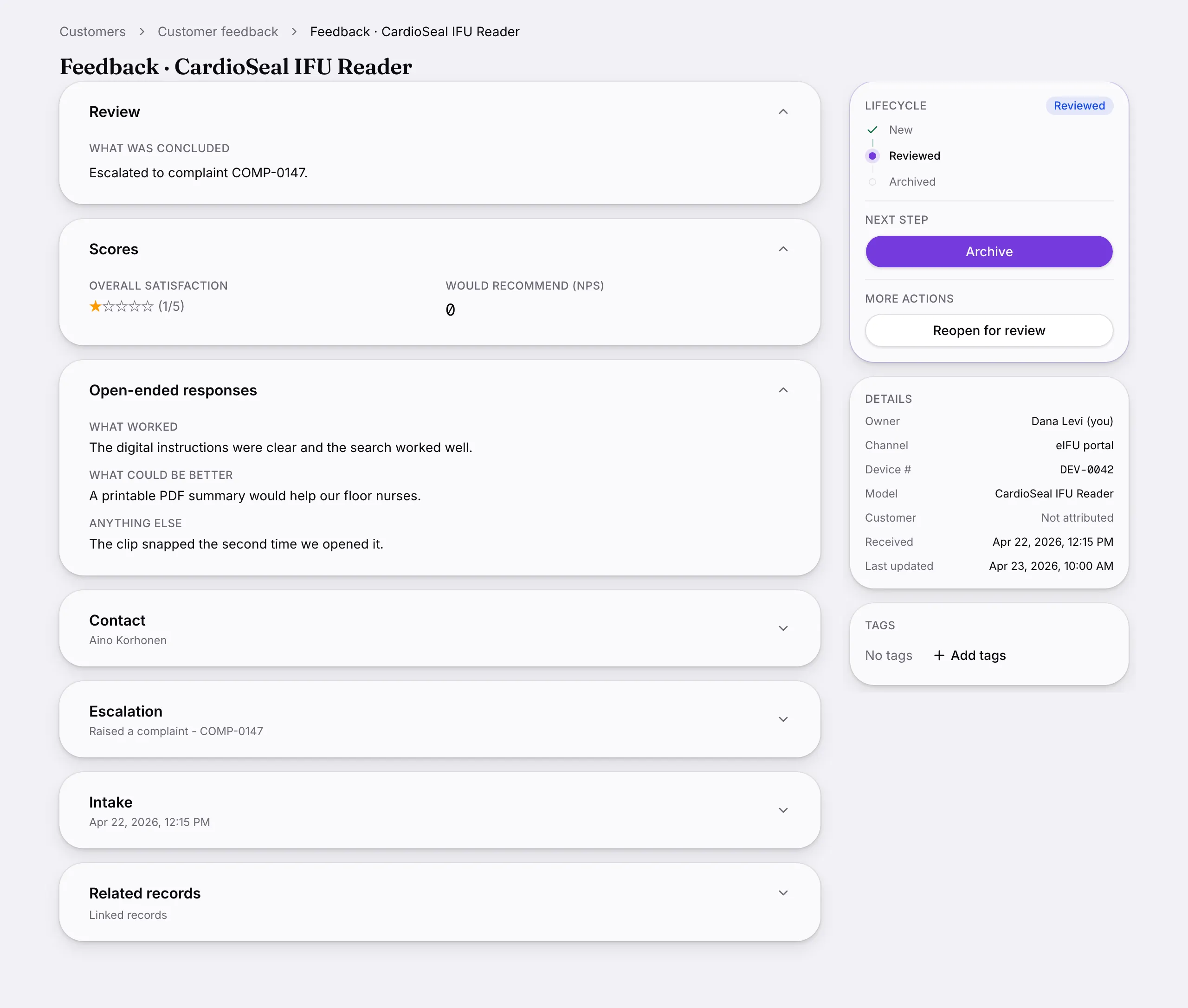The width and height of the screenshot is (1188, 1008).
Task: Click Reopen for review
Action: [988, 330]
